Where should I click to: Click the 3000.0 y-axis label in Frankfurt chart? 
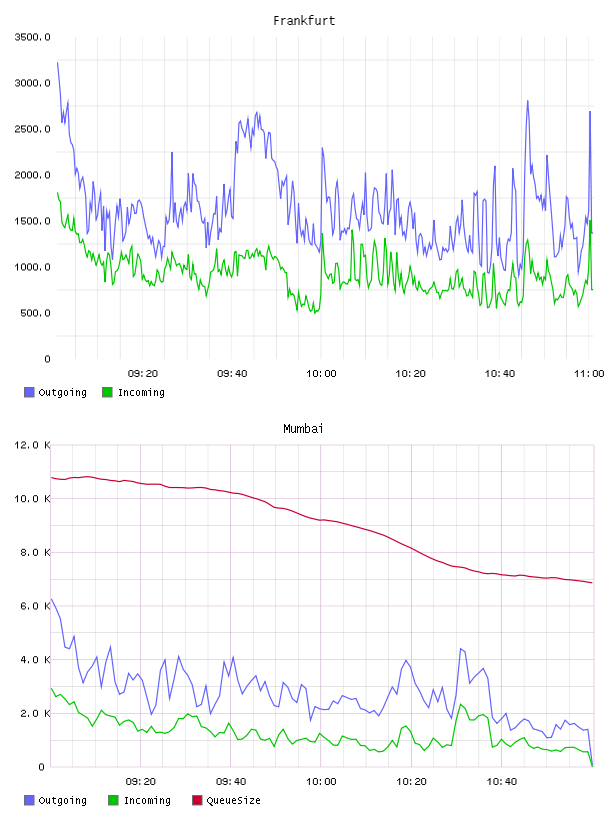click(x=32, y=83)
